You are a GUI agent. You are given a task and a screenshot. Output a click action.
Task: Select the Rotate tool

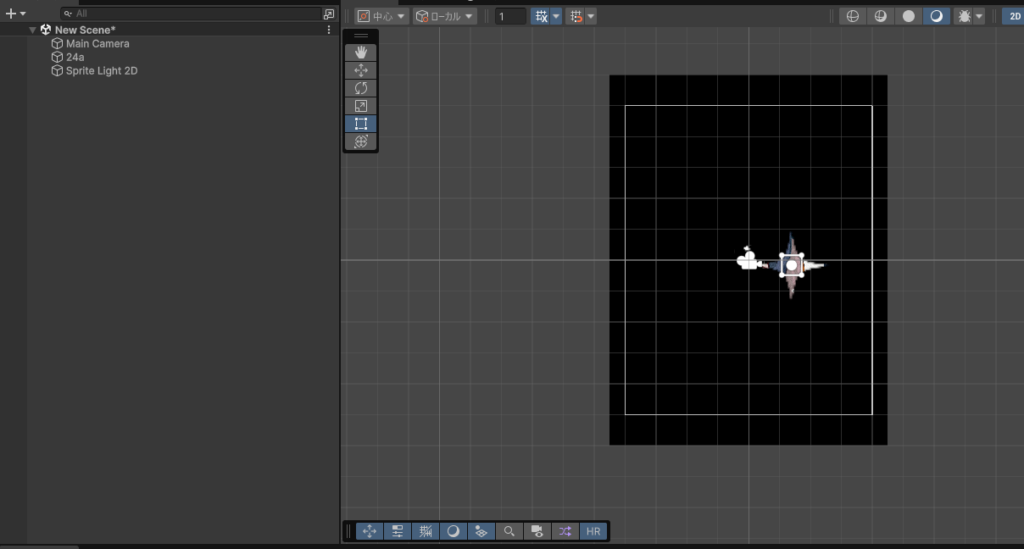pyautogui.click(x=361, y=88)
